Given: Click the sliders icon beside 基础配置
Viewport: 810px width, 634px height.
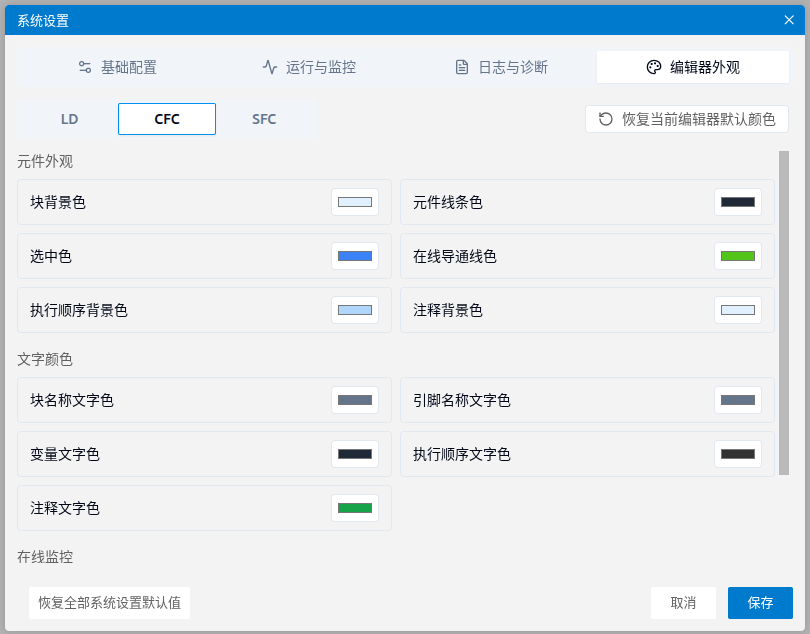Looking at the screenshot, I should coord(85,67).
